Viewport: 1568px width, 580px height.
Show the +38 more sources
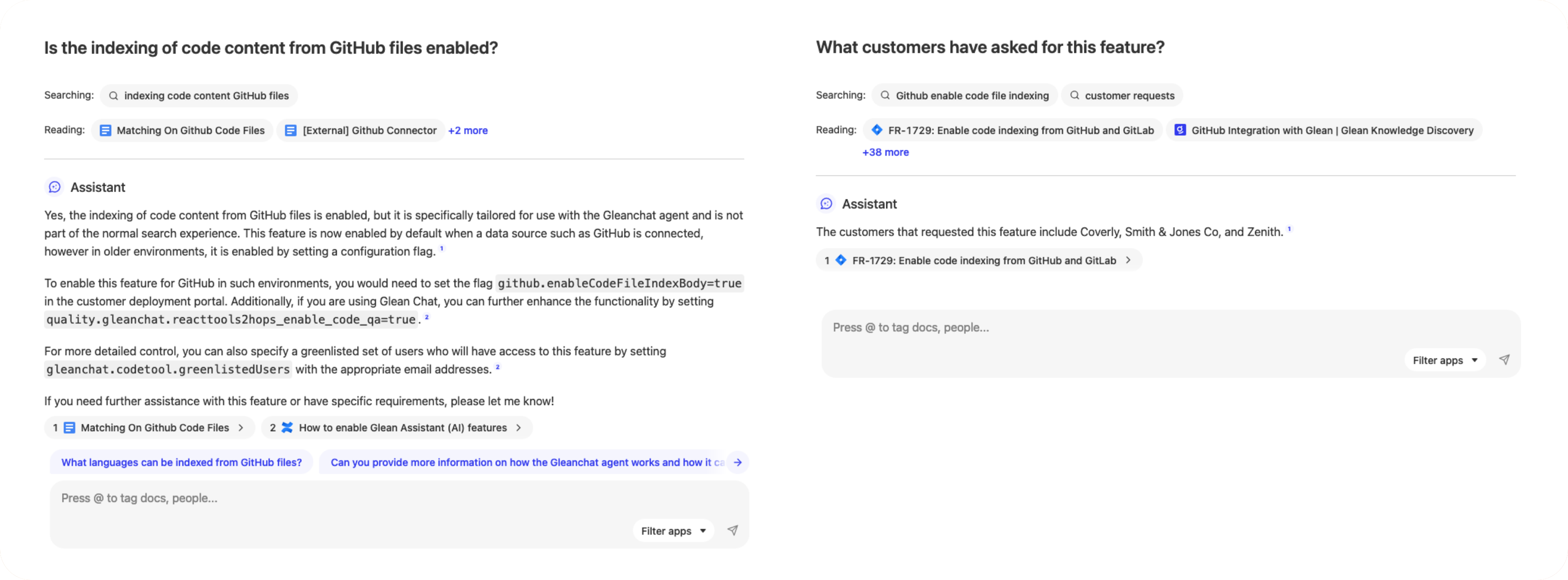coord(885,152)
